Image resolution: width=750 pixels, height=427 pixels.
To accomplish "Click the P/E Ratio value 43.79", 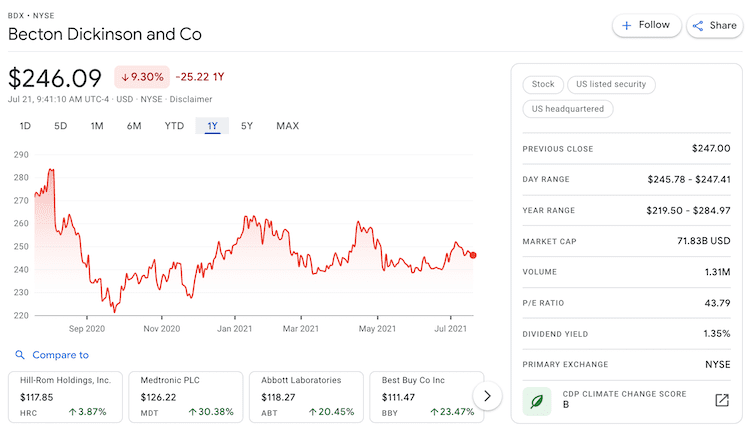I will point(717,303).
